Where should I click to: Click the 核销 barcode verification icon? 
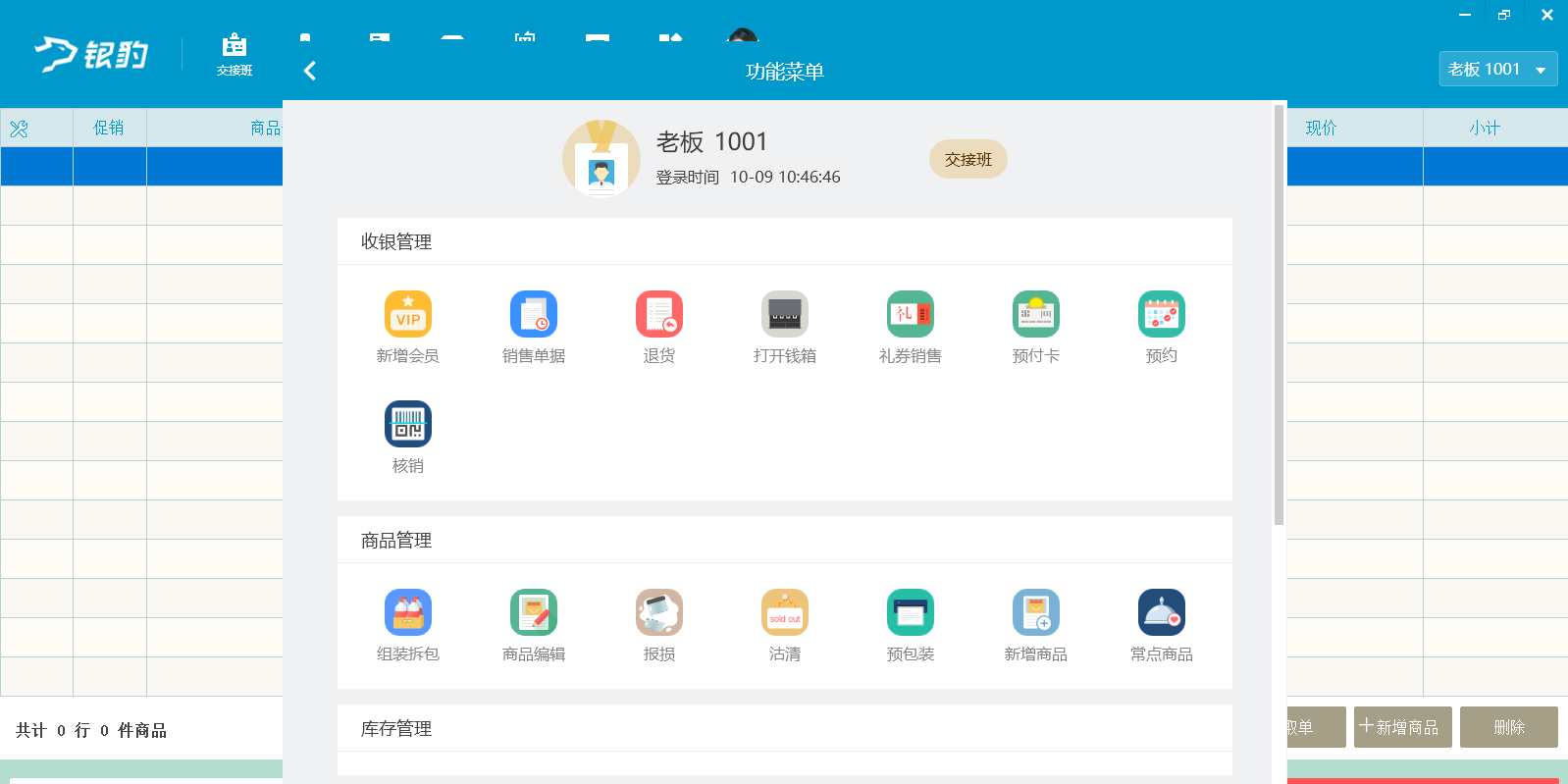tap(408, 424)
